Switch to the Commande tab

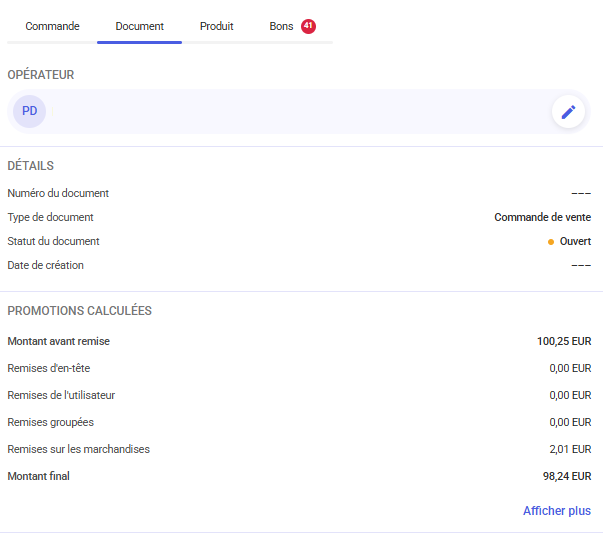(x=52, y=26)
